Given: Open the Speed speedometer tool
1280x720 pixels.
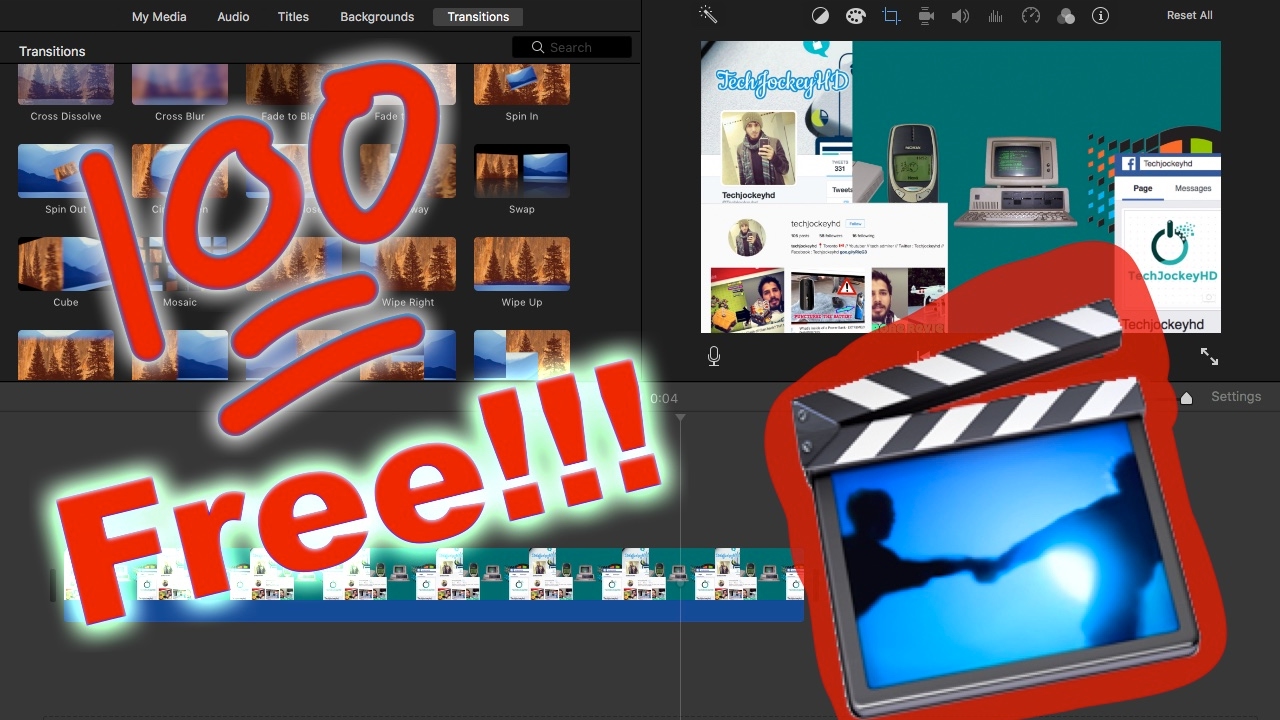Looking at the screenshot, I should point(1031,16).
